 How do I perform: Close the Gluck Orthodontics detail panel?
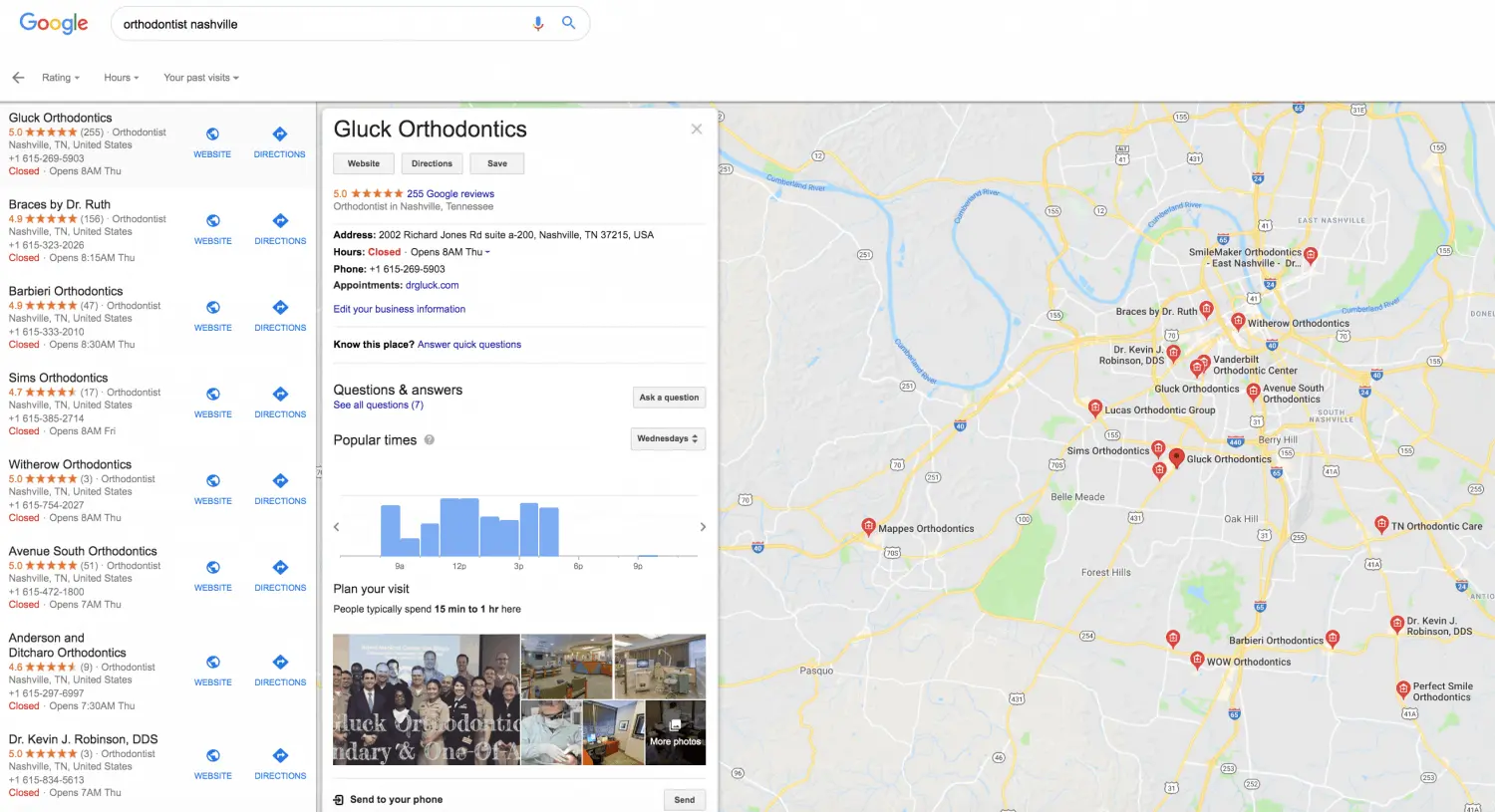pyautogui.click(x=697, y=129)
